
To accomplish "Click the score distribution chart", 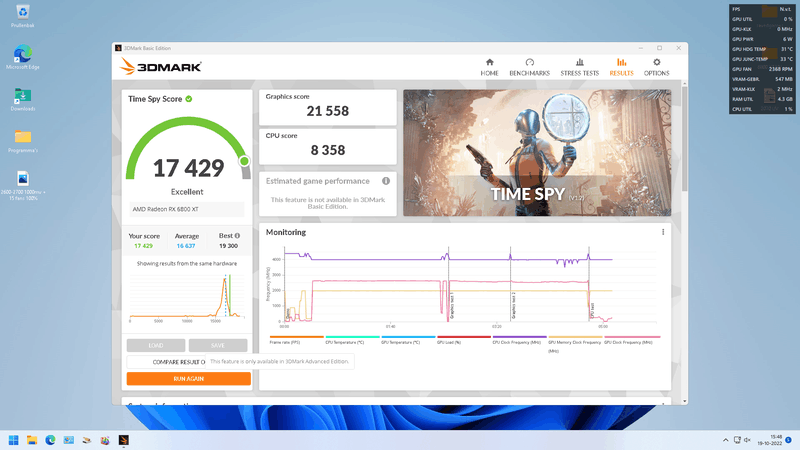I will pyautogui.click(x=187, y=297).
